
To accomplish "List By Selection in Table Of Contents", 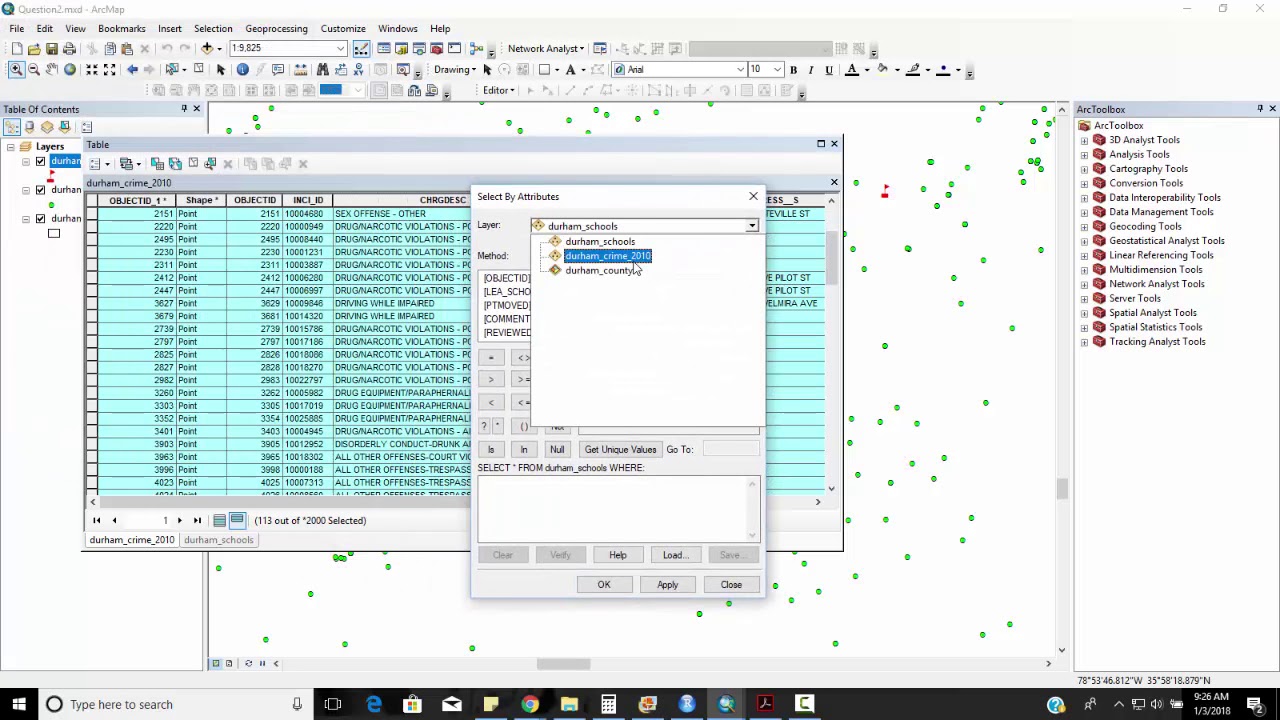I will point(66,127).
